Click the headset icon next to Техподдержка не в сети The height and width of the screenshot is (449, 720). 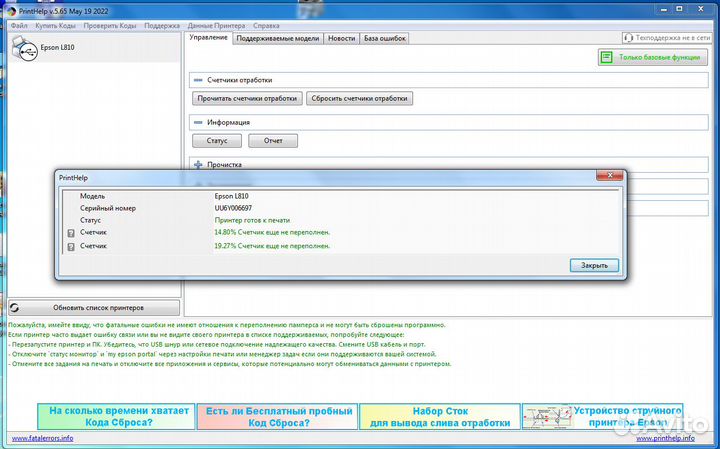pos(629,38)
